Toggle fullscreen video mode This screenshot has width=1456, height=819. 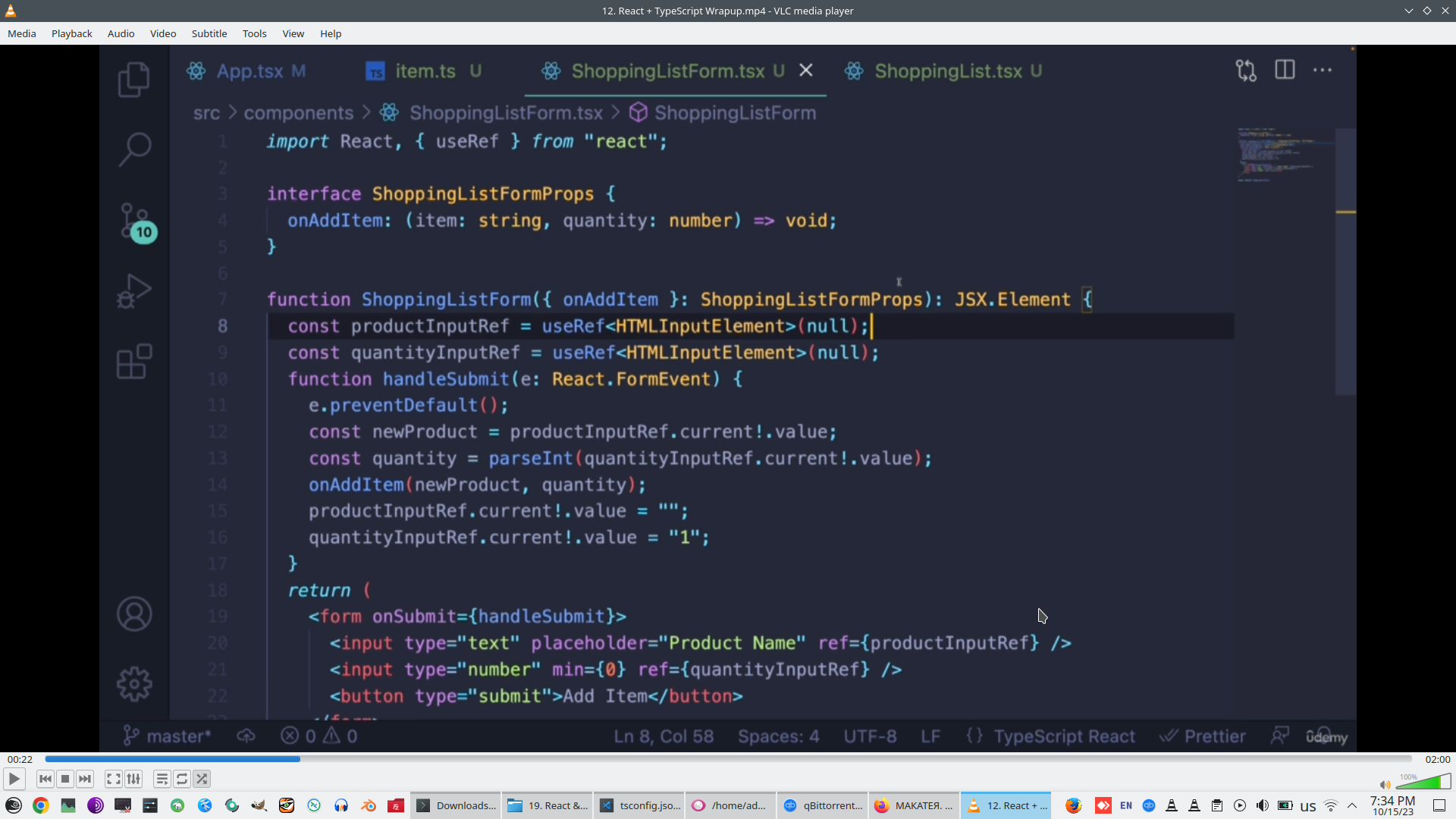[114, 779]
